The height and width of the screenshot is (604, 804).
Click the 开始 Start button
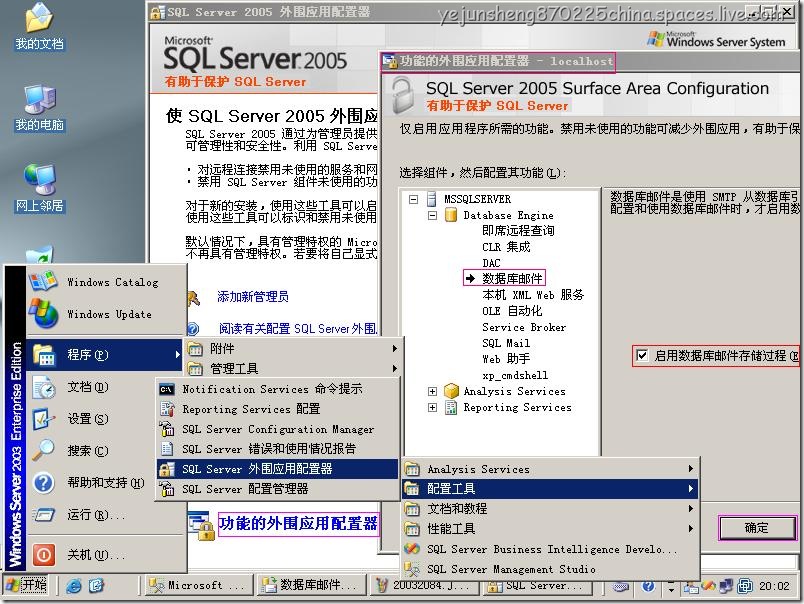click(26, 585)
